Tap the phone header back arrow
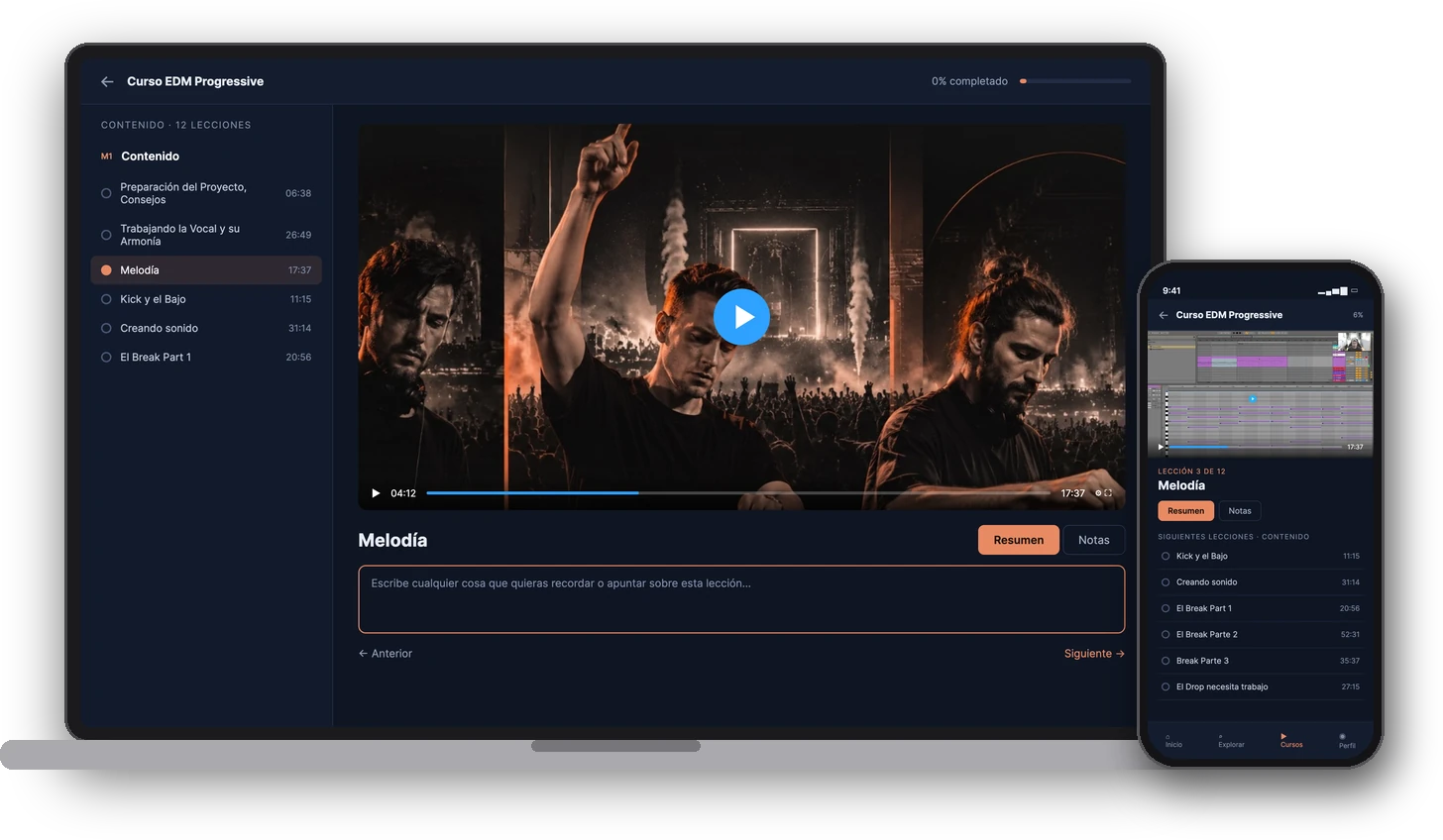Screen dimensions: 1443x840 pos(1164,315)
